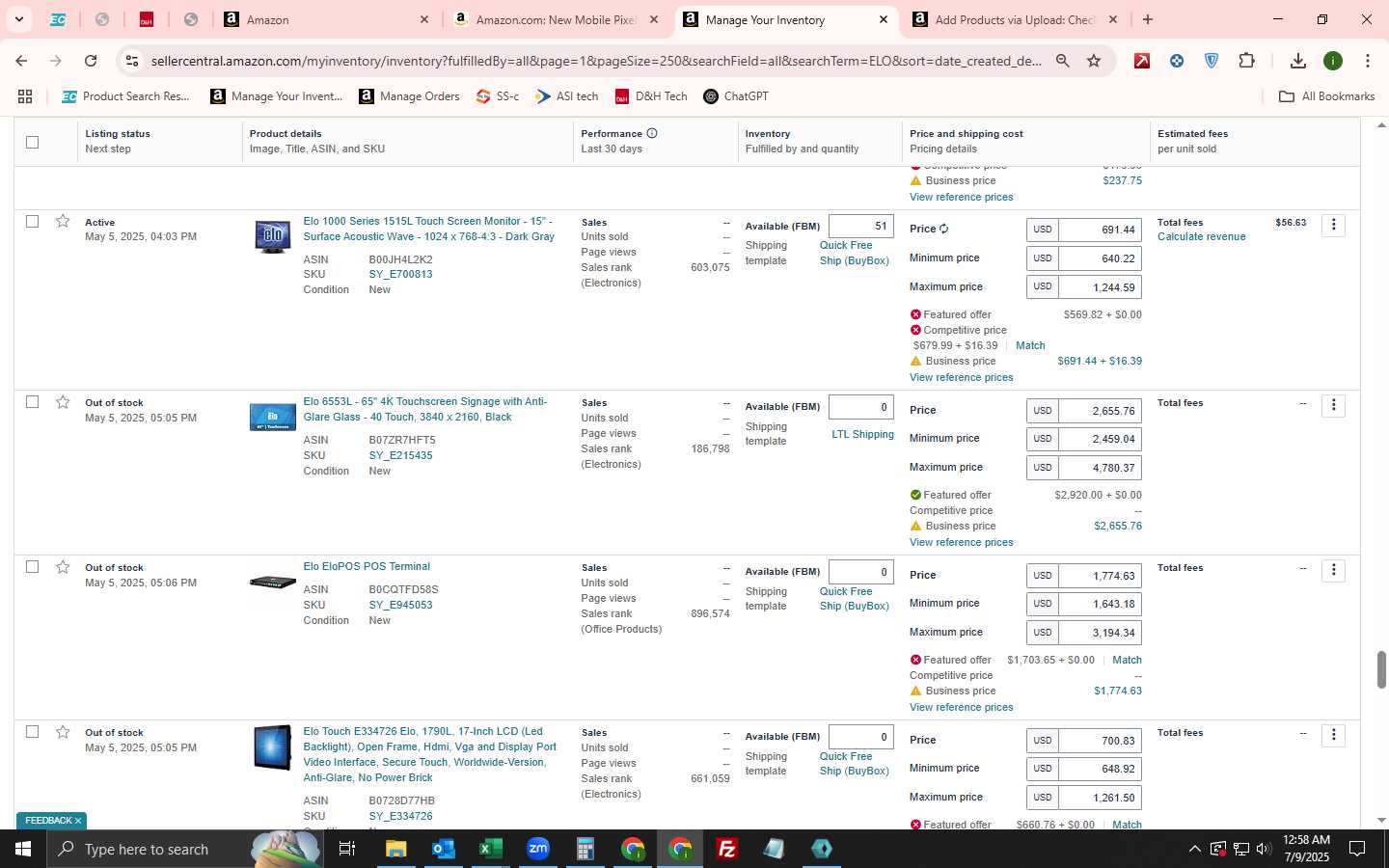Open Chrome profile avatar
The height and width of the screenshot is (868, 1389).
tap(1333, 61)
